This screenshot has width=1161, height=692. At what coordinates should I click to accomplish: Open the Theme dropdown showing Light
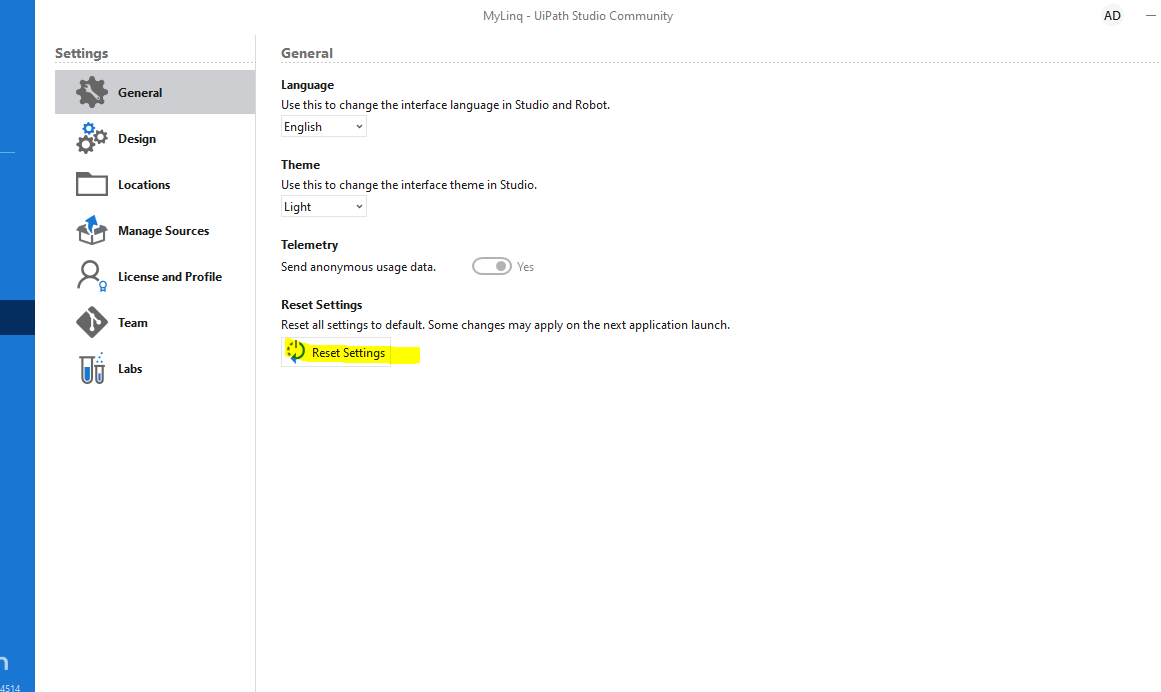324,206
